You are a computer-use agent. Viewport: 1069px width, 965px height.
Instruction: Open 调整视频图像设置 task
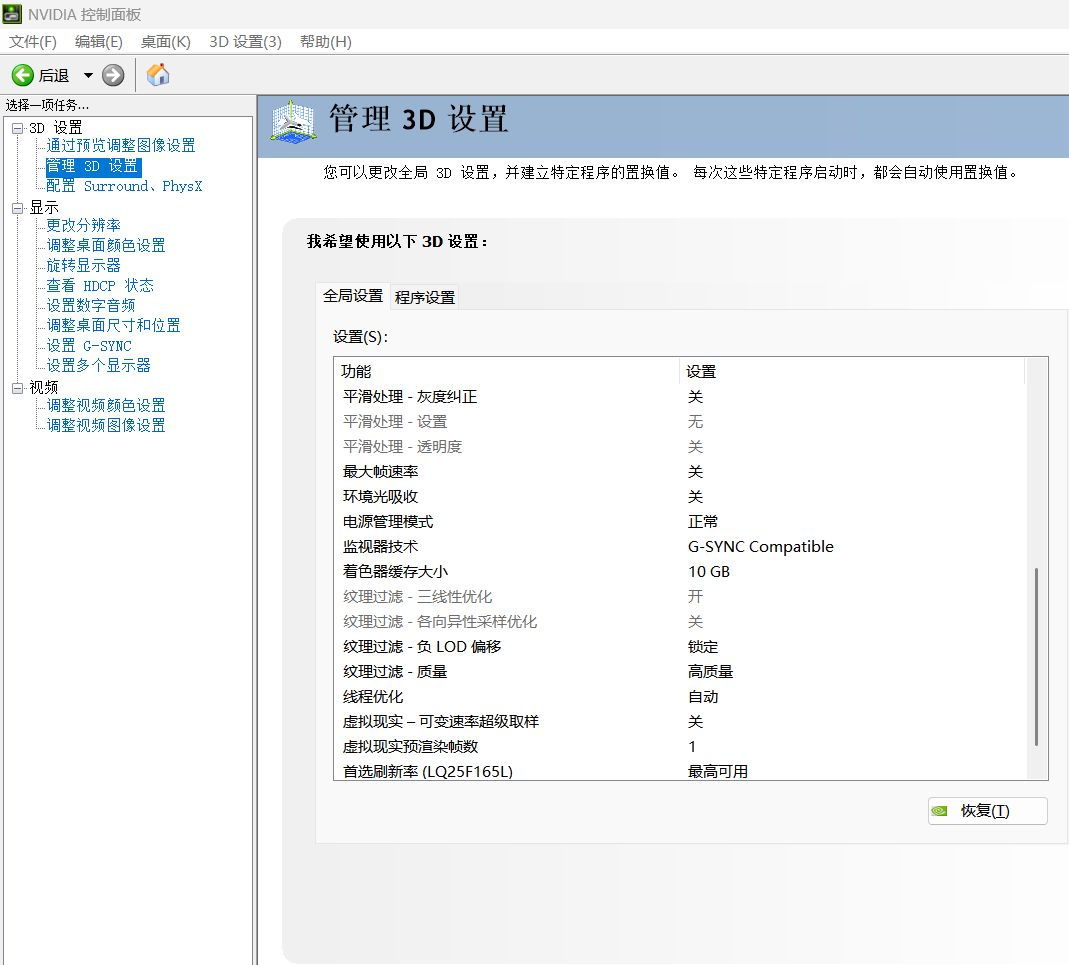(x=106, y=426)
